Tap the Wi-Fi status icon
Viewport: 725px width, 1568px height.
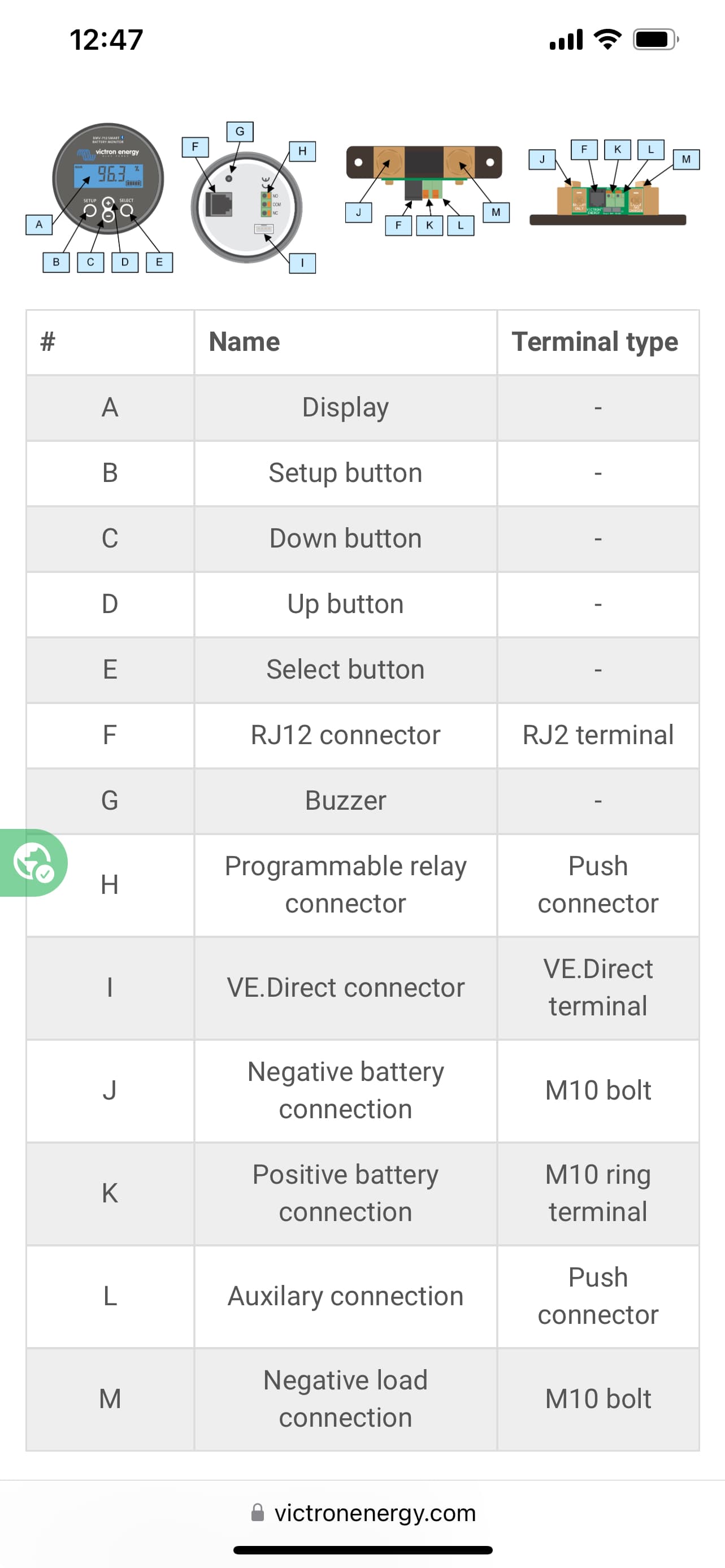[607, 40]
